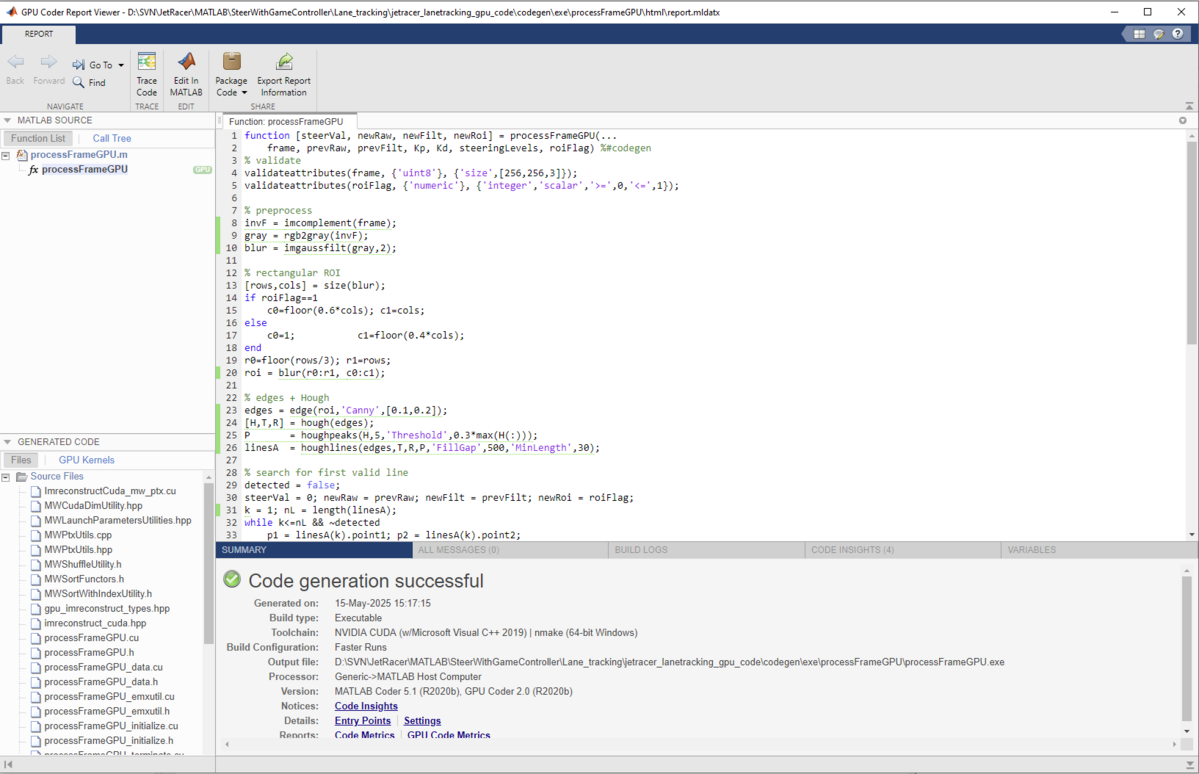Viewport: 1199px width, 774px height.
Task: Open the Settings link in Details
Action: pos(422,721)
